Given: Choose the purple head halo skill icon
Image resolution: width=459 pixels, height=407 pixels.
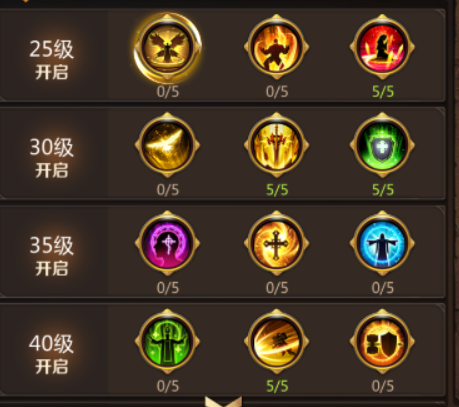Looking at the screenshot, I should (x=167, y=243).
